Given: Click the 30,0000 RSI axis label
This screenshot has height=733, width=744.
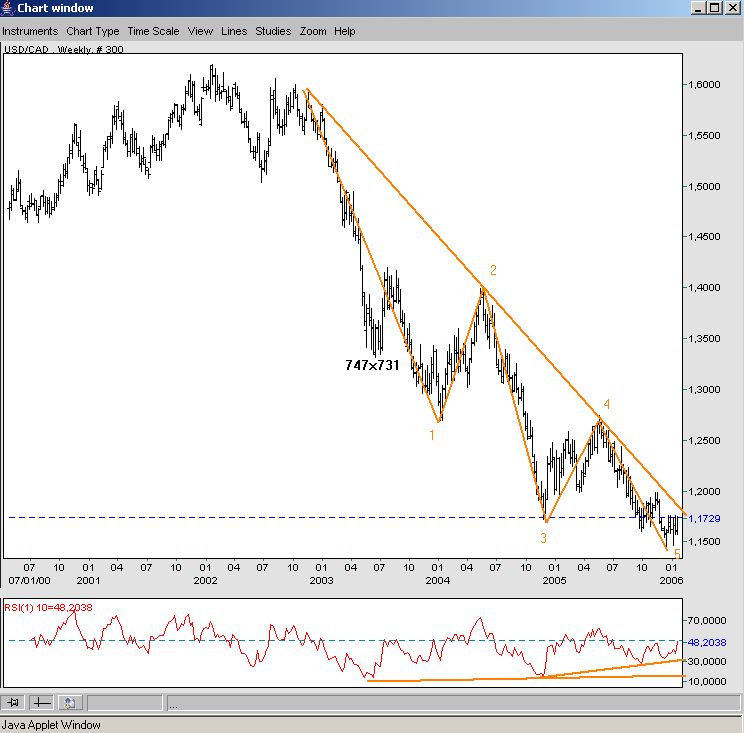Looking at the screenshot, I should click(x=707, y=661).
